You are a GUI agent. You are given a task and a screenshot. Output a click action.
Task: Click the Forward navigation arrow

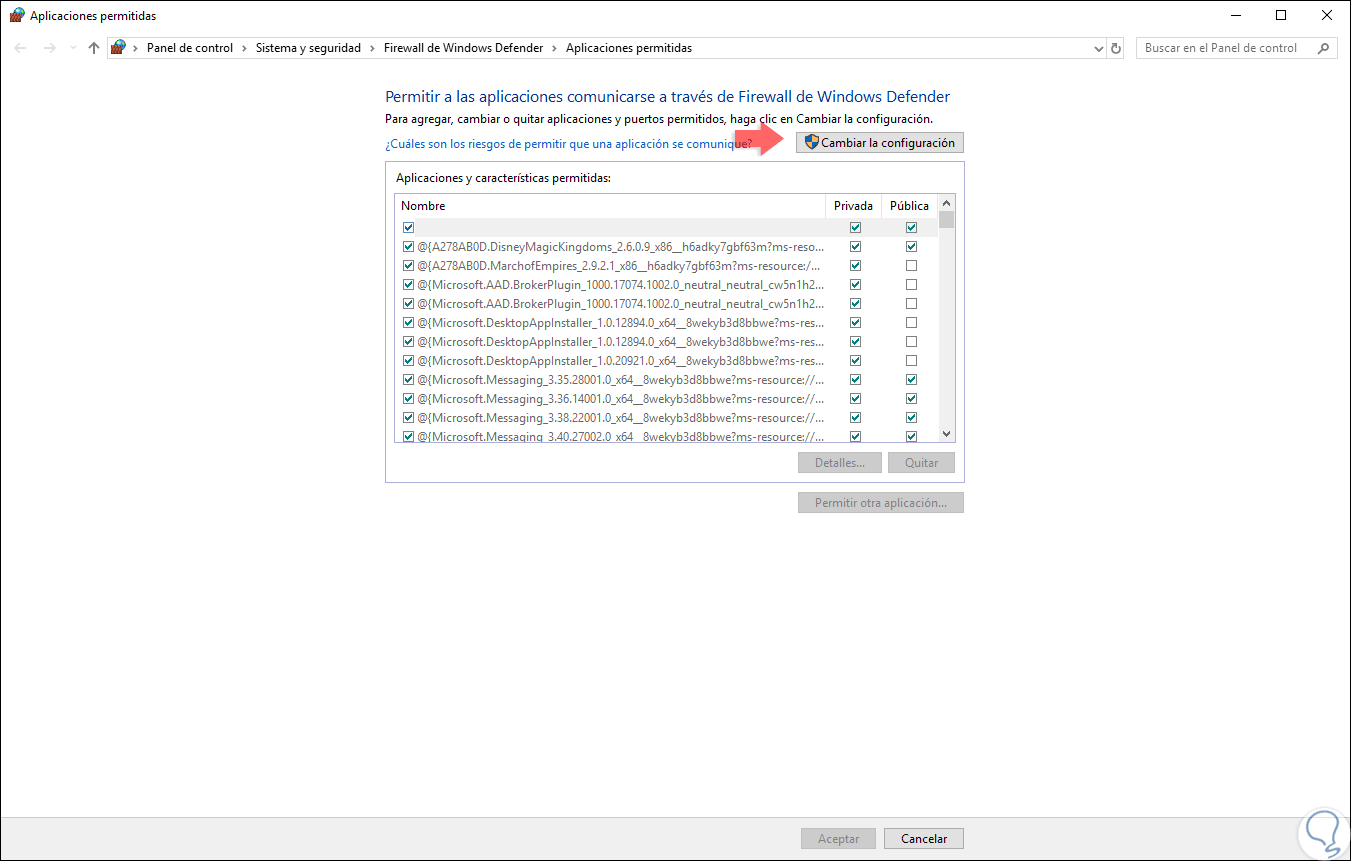tap(50, 48)
